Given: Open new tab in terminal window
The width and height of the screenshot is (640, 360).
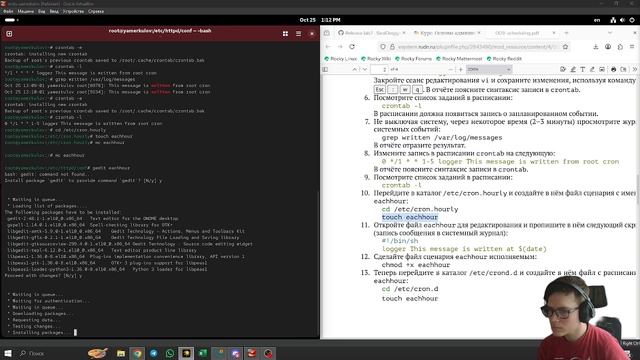Looking at the screenshot, I should [9, 34].
